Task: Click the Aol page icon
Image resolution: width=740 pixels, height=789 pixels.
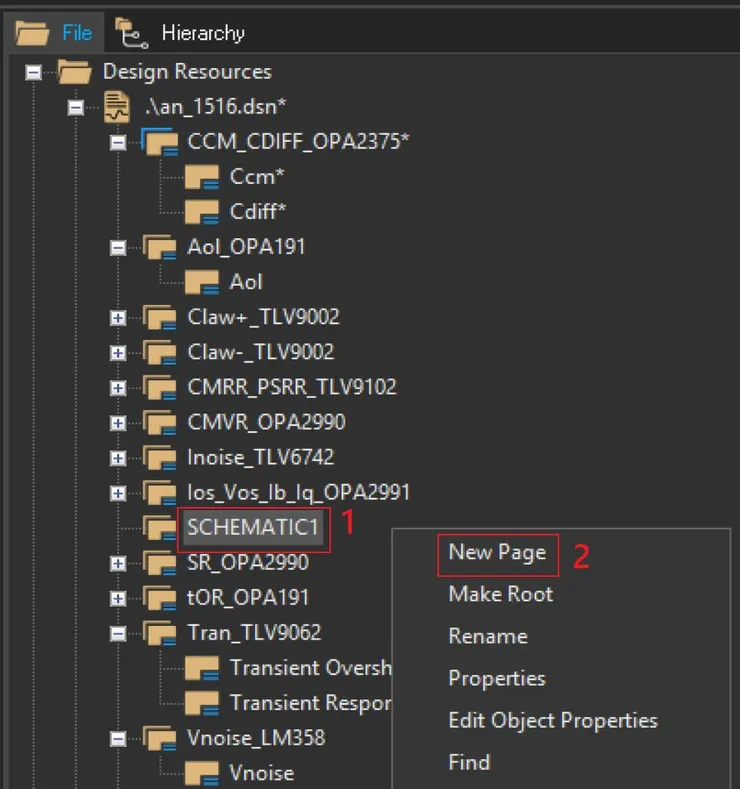Action: [202, 282]
